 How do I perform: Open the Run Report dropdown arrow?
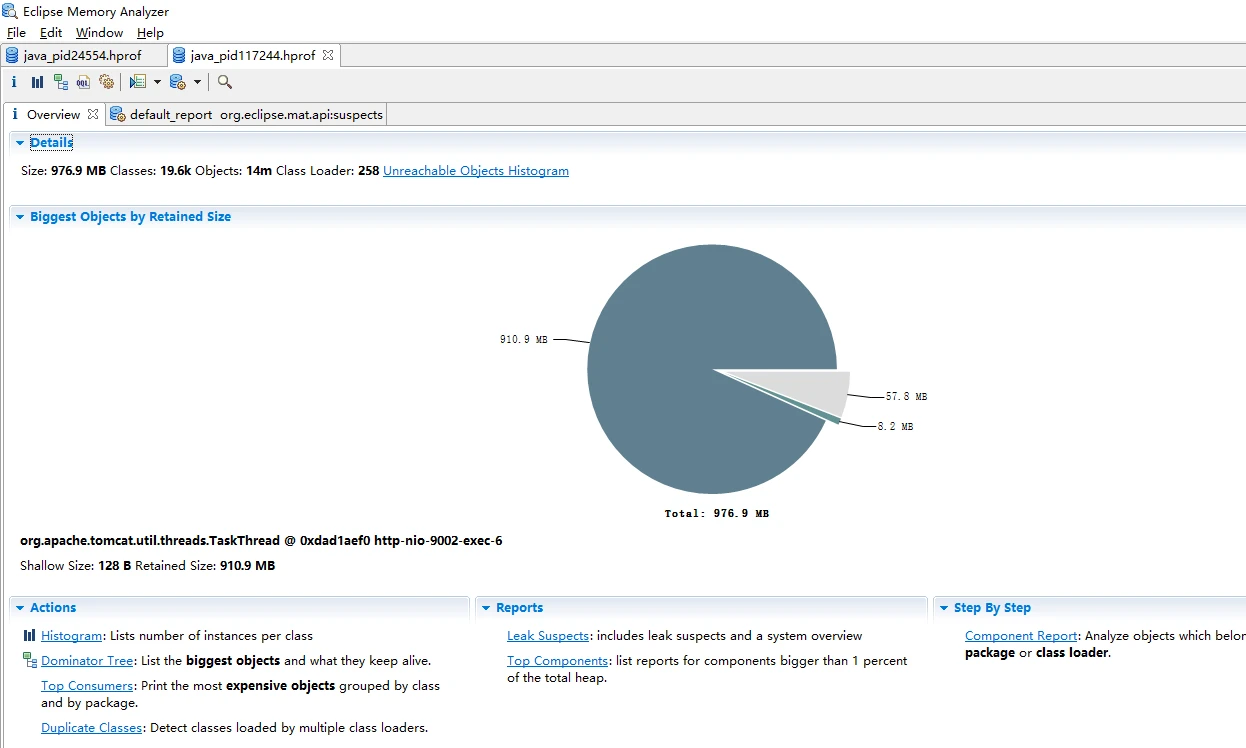(157, 82)
